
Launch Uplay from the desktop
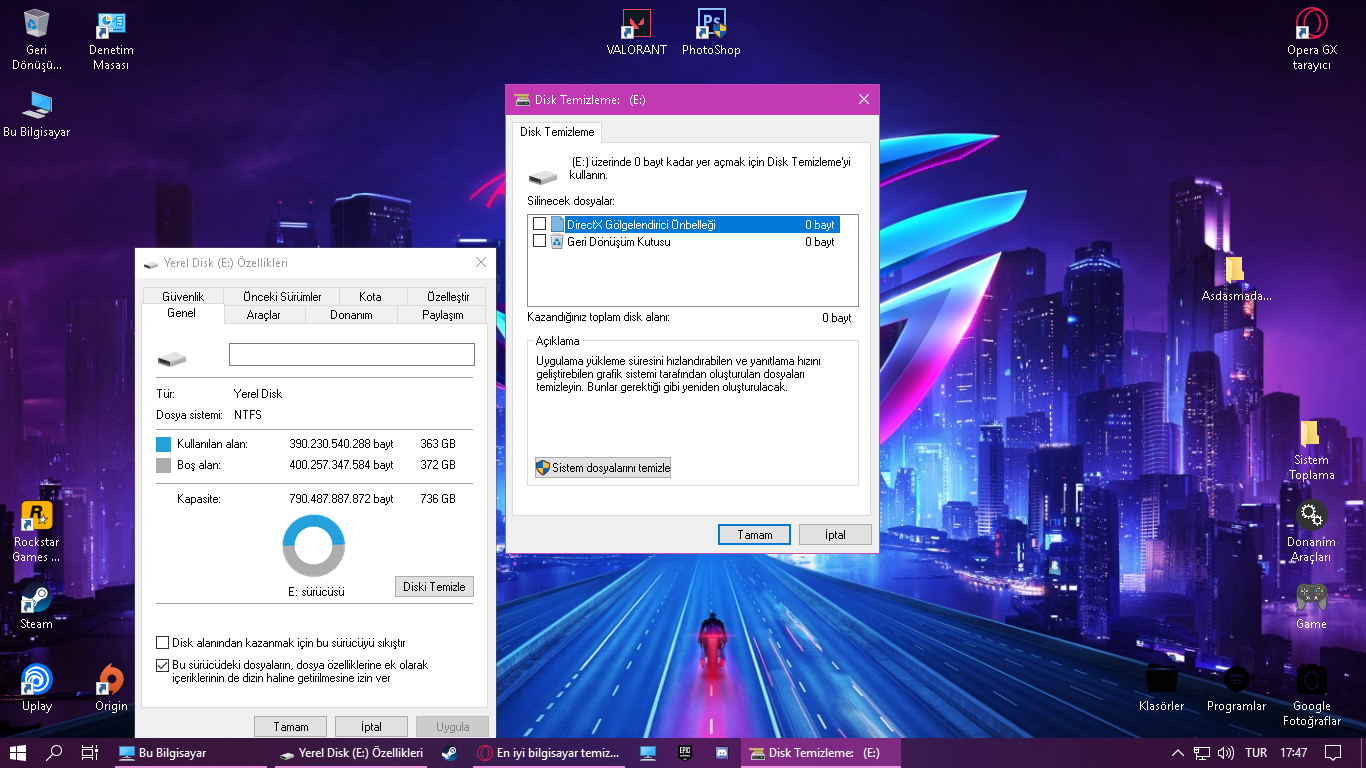tap(37, 688)
